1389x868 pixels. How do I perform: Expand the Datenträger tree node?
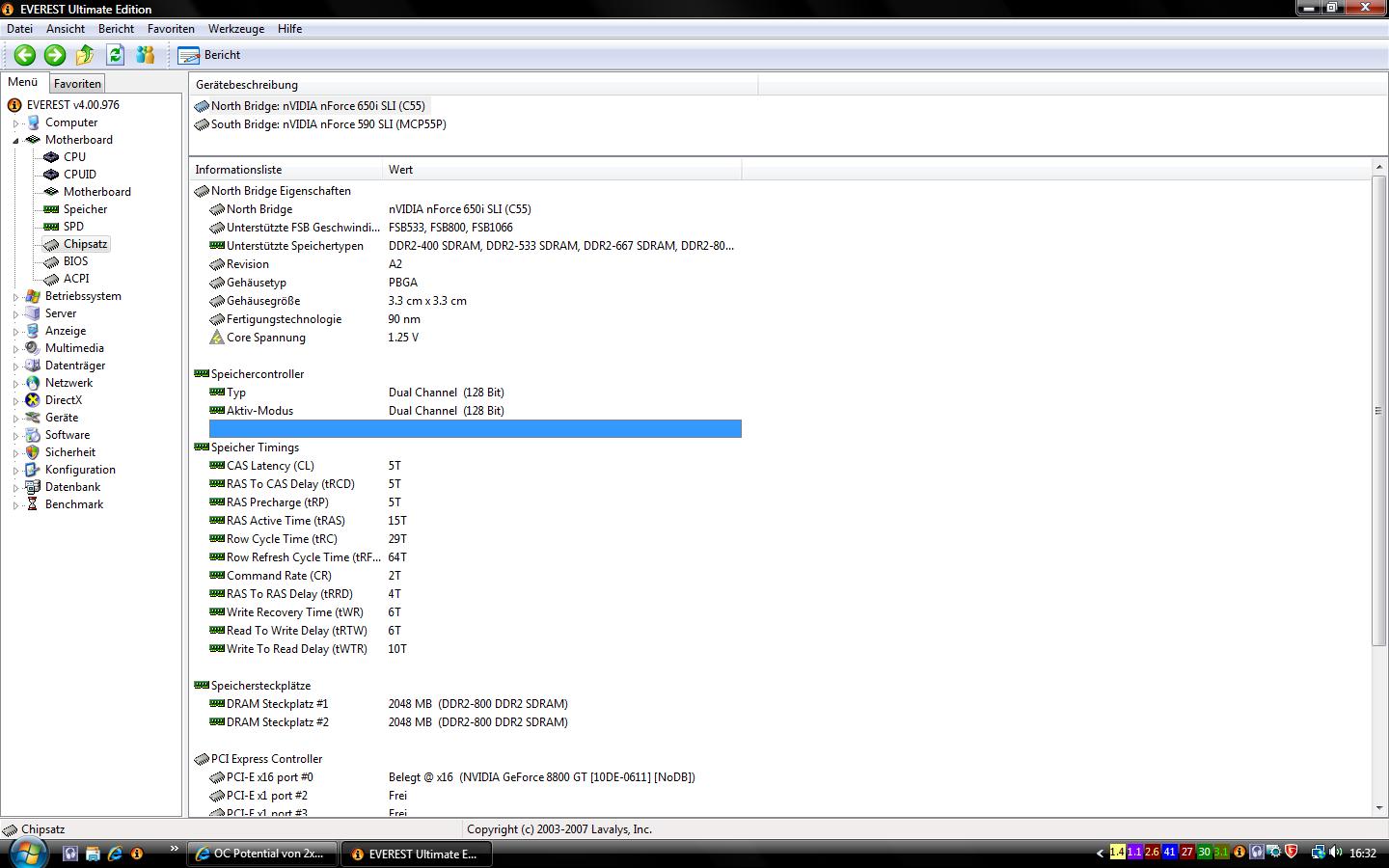coord(16,366)
